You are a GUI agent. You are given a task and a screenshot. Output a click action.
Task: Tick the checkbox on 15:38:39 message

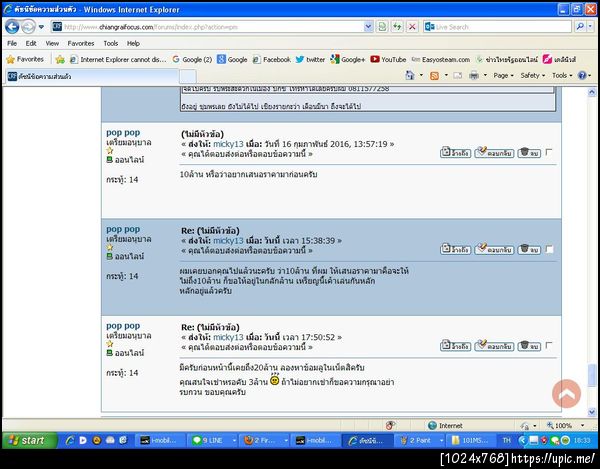[x=549, y=249]
